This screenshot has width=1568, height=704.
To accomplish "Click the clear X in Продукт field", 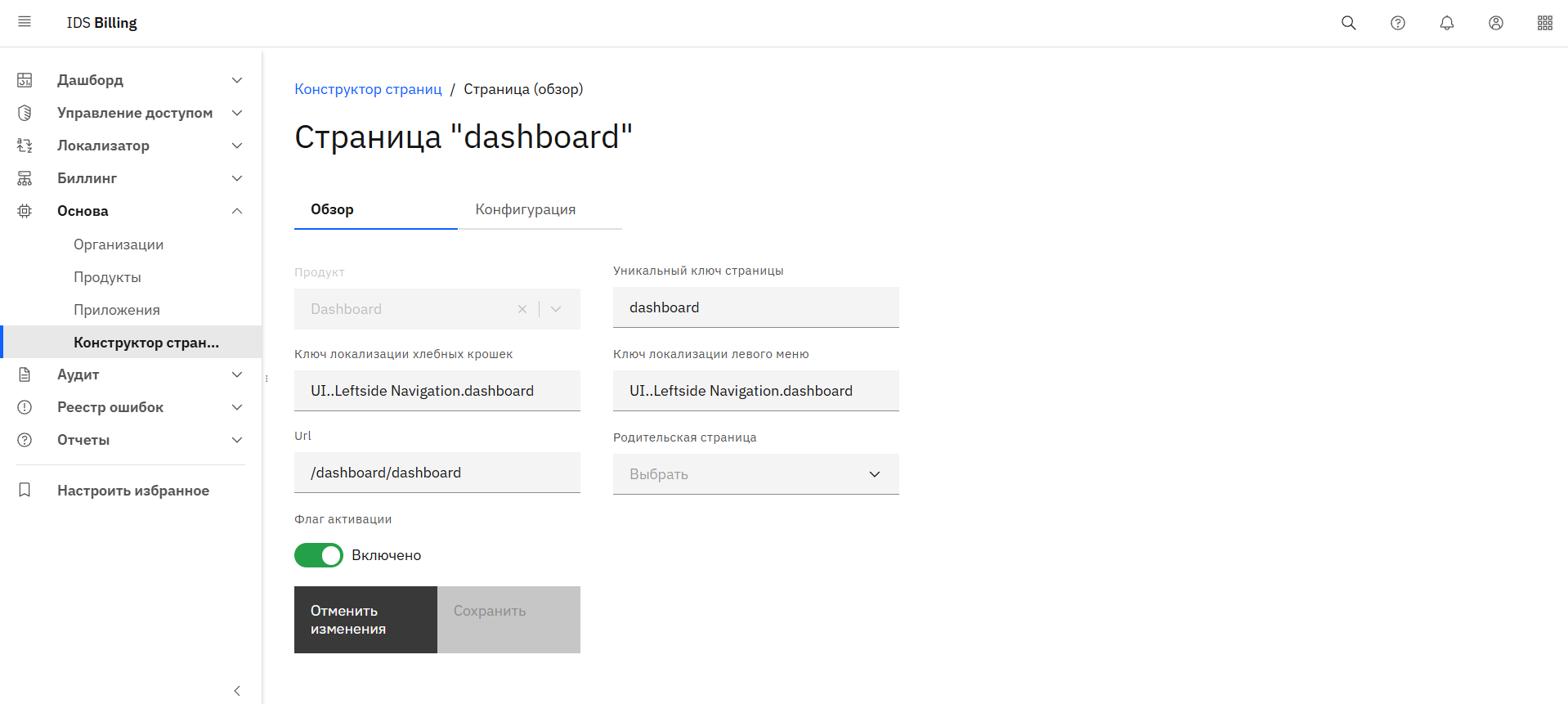I will point(522,309).
